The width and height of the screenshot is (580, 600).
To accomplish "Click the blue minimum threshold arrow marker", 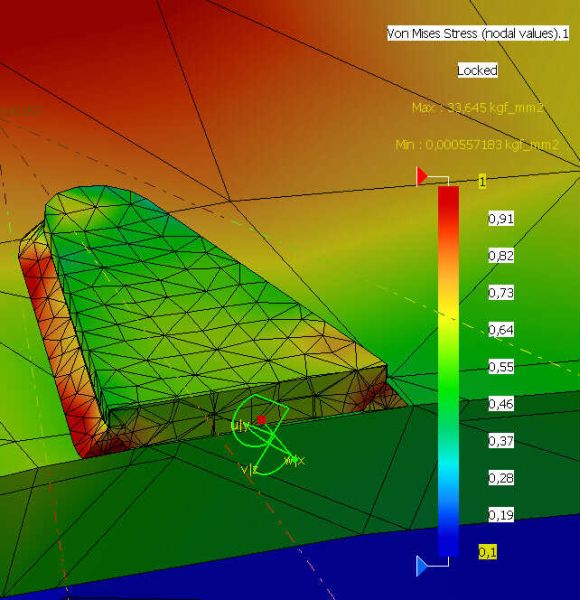I will pyautogui.click(x=422, y=566).
